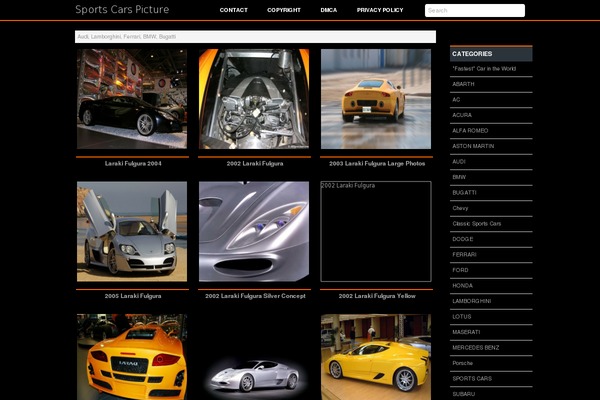Open the silver concept headlight thumbnail
600x400 pixels.
pyautogui.click(x=254, y=232)
